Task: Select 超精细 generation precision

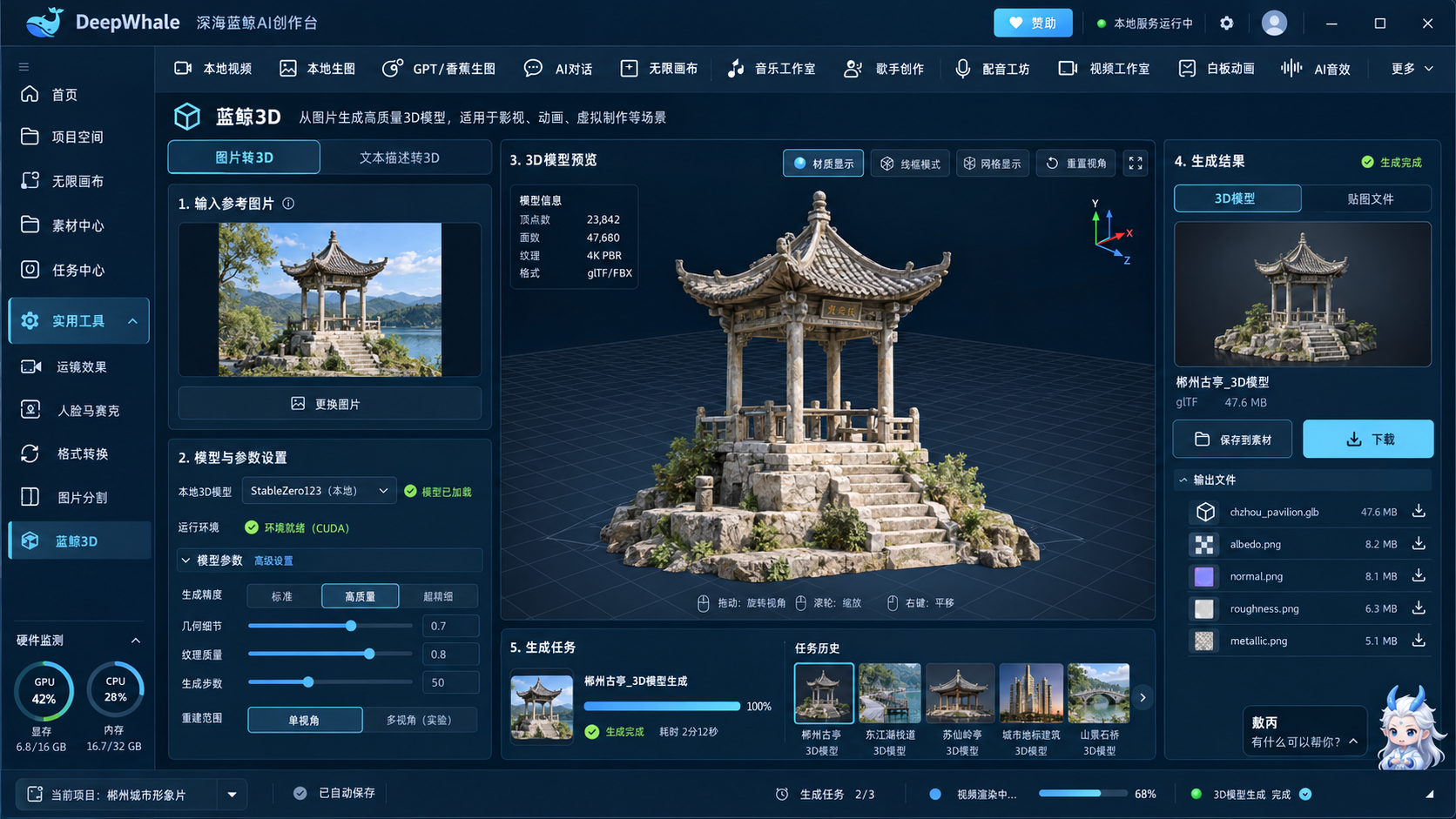Action: (x=438, y=596)
